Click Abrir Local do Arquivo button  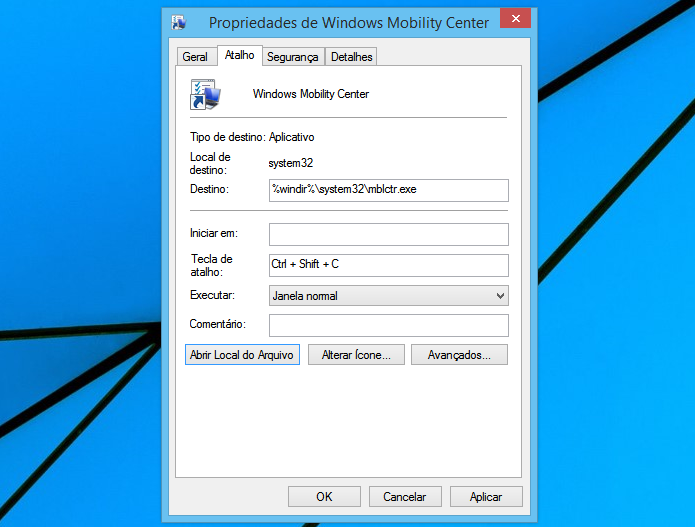[x=242, y=355]
